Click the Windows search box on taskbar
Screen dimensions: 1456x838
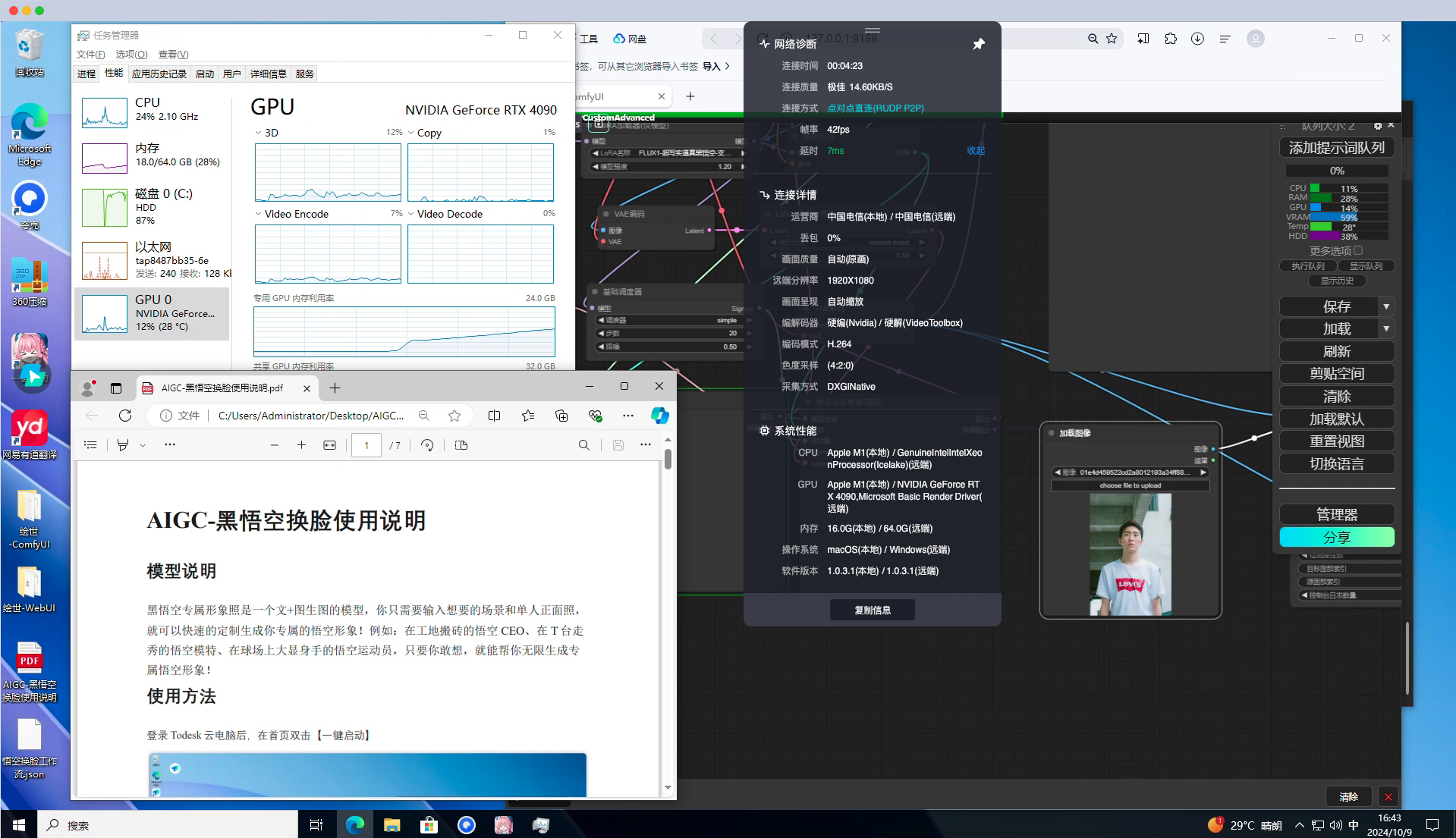168,825
